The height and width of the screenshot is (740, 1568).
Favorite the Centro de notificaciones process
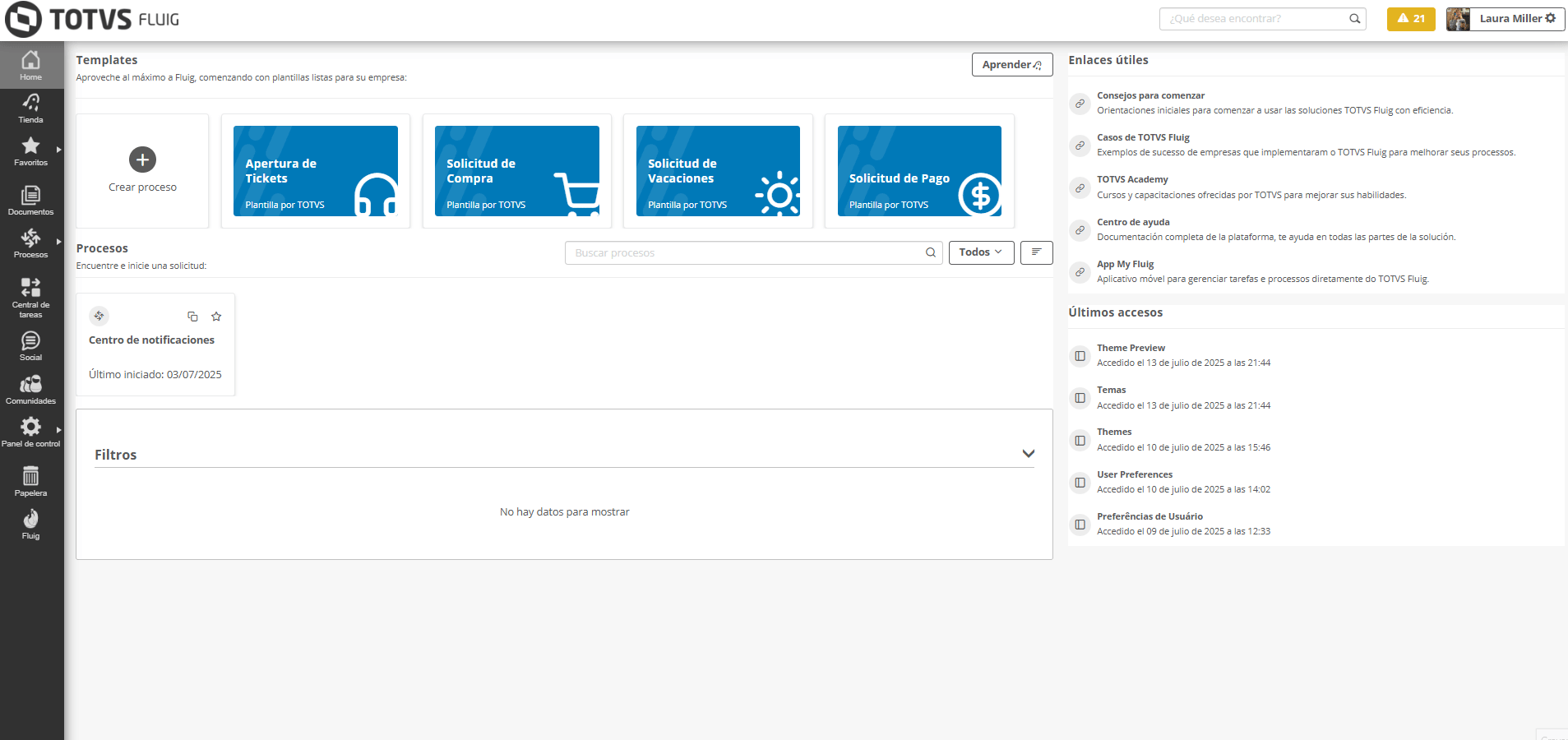click(x=216, y=317)
